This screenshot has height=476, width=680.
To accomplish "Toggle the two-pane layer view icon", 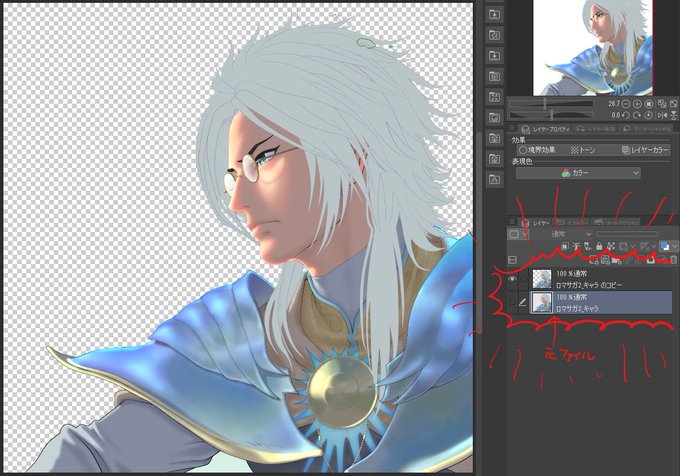I will pos(512,260).
